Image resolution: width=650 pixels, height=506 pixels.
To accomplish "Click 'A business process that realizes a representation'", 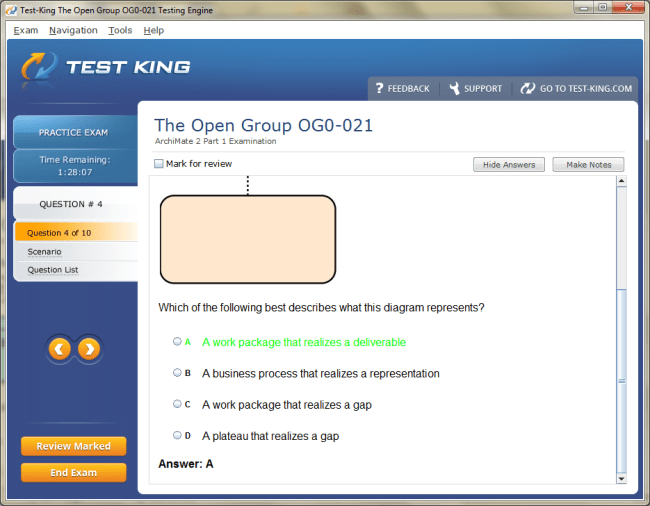I will coord(321,373).
